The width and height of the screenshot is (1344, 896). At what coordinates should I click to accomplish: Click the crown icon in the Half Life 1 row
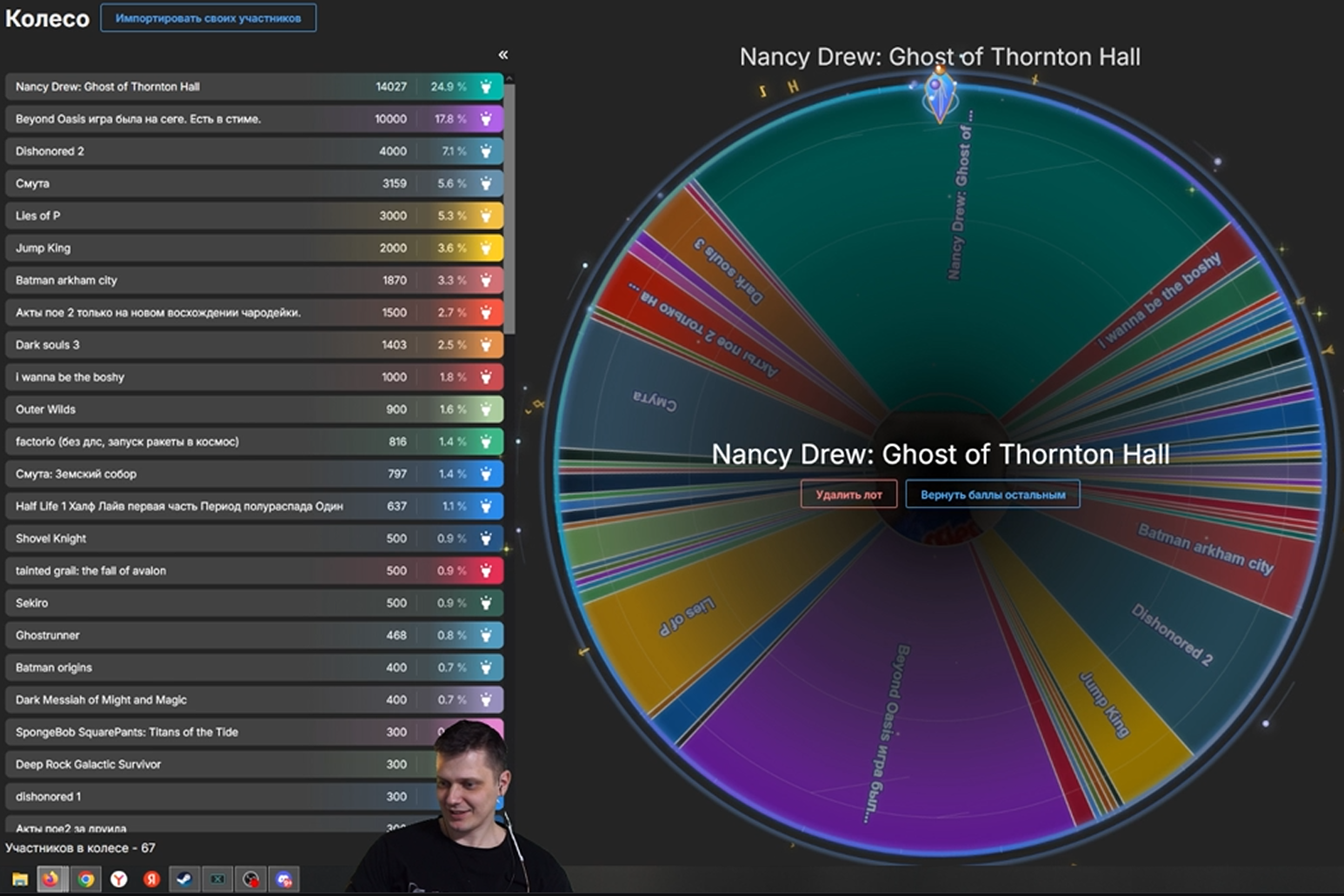click(x=486, y=506)
